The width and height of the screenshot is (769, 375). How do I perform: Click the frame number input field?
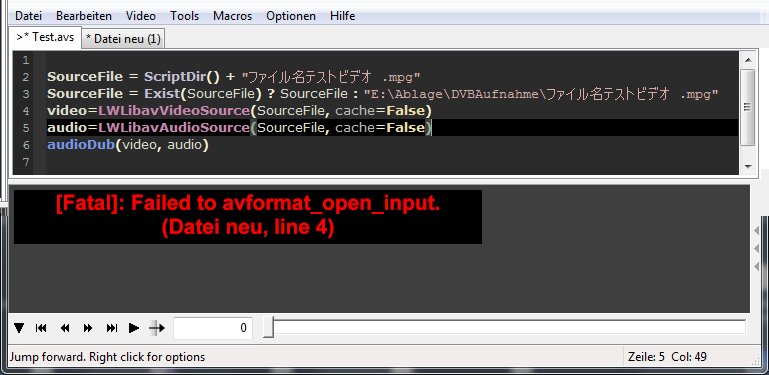pos(213,328)
